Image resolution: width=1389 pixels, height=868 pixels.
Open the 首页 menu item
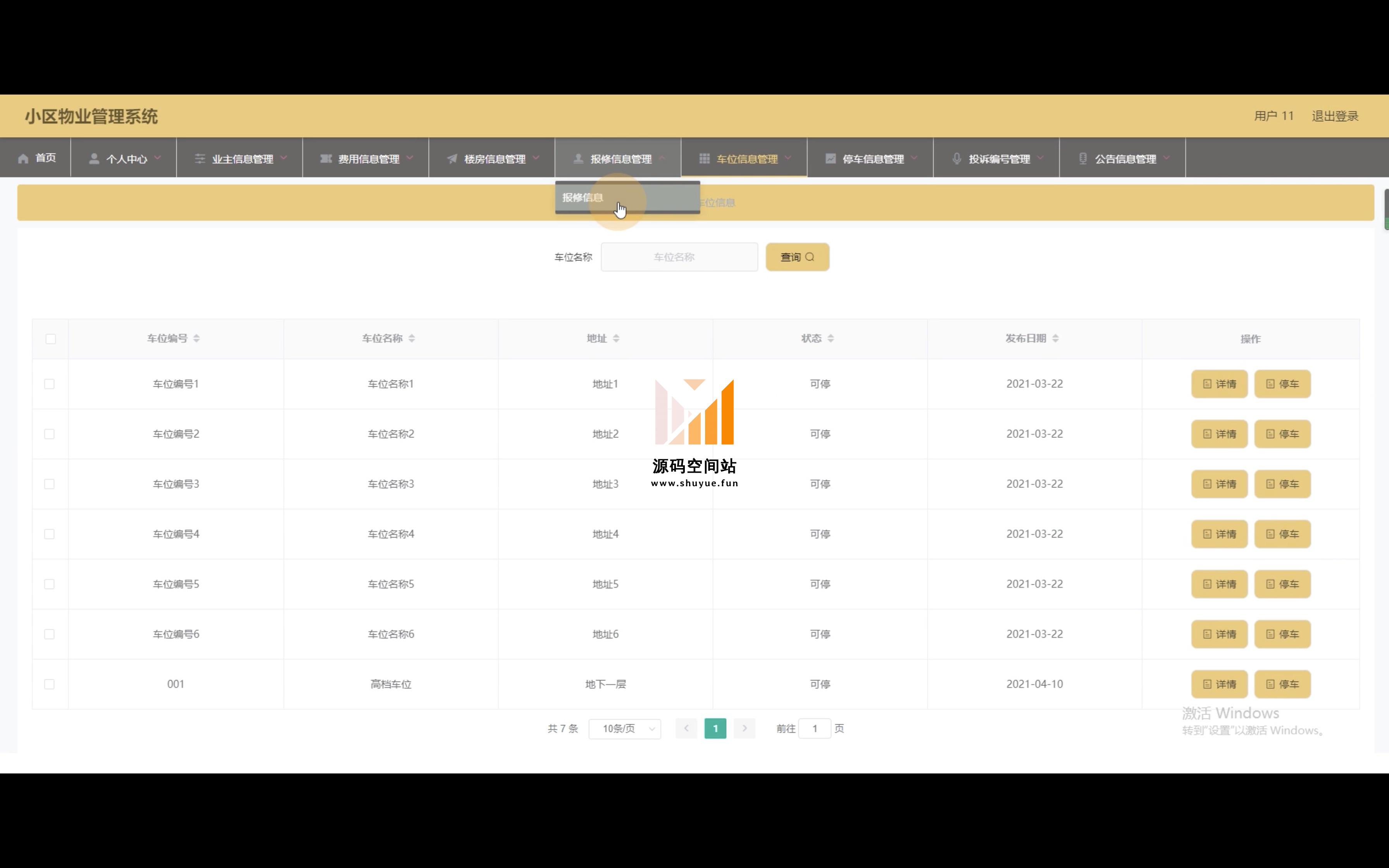pyautogui.click(x=36, y=158)
